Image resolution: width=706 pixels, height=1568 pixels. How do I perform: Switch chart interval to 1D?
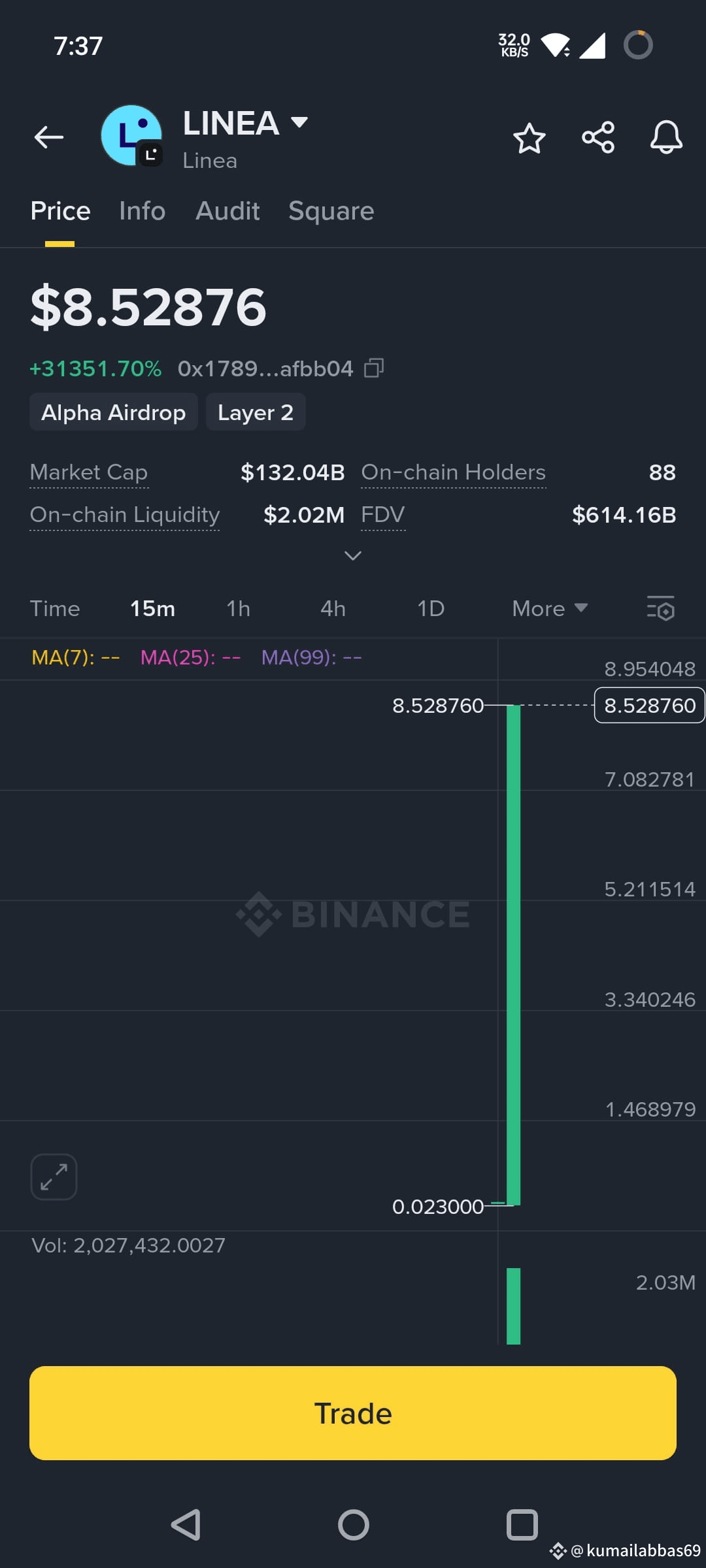[x=431, y=608]
